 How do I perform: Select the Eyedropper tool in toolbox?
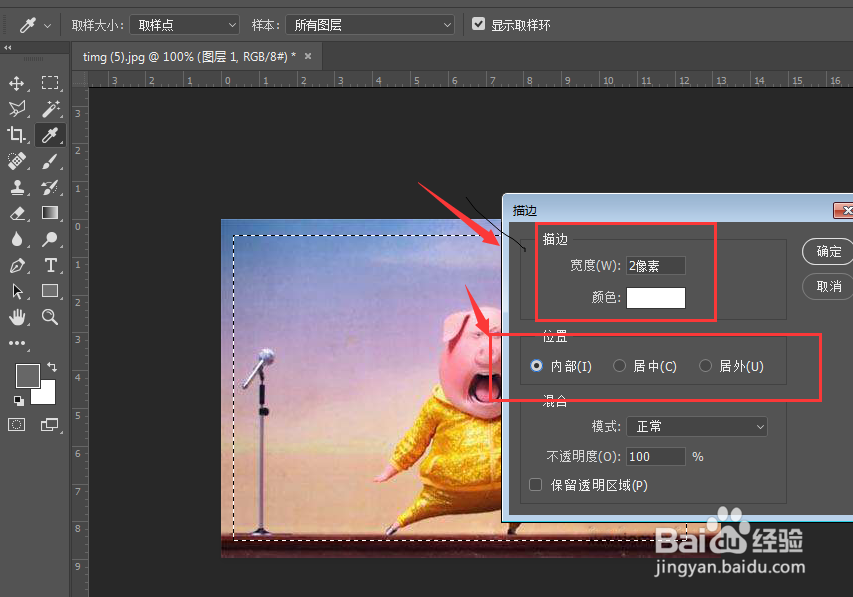(50, 134)
